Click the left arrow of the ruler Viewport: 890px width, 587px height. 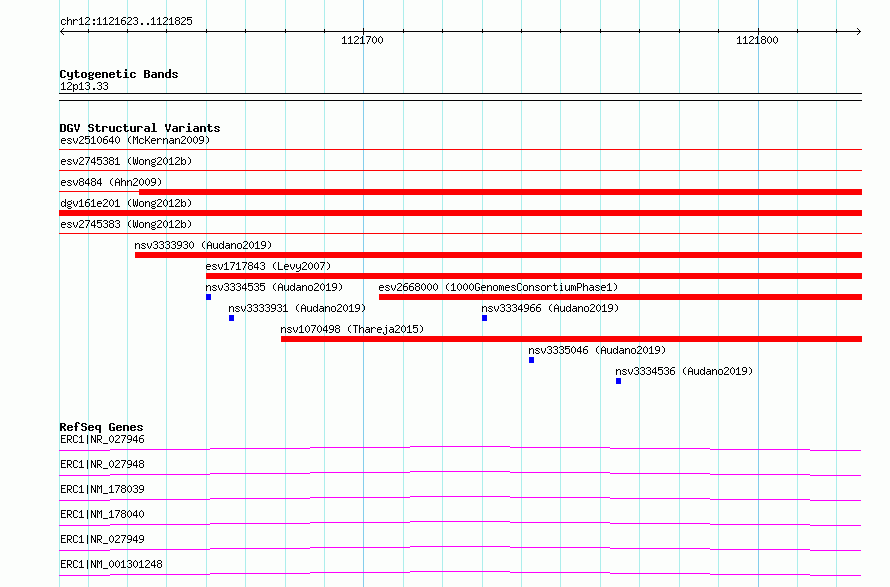coord(62,31)
